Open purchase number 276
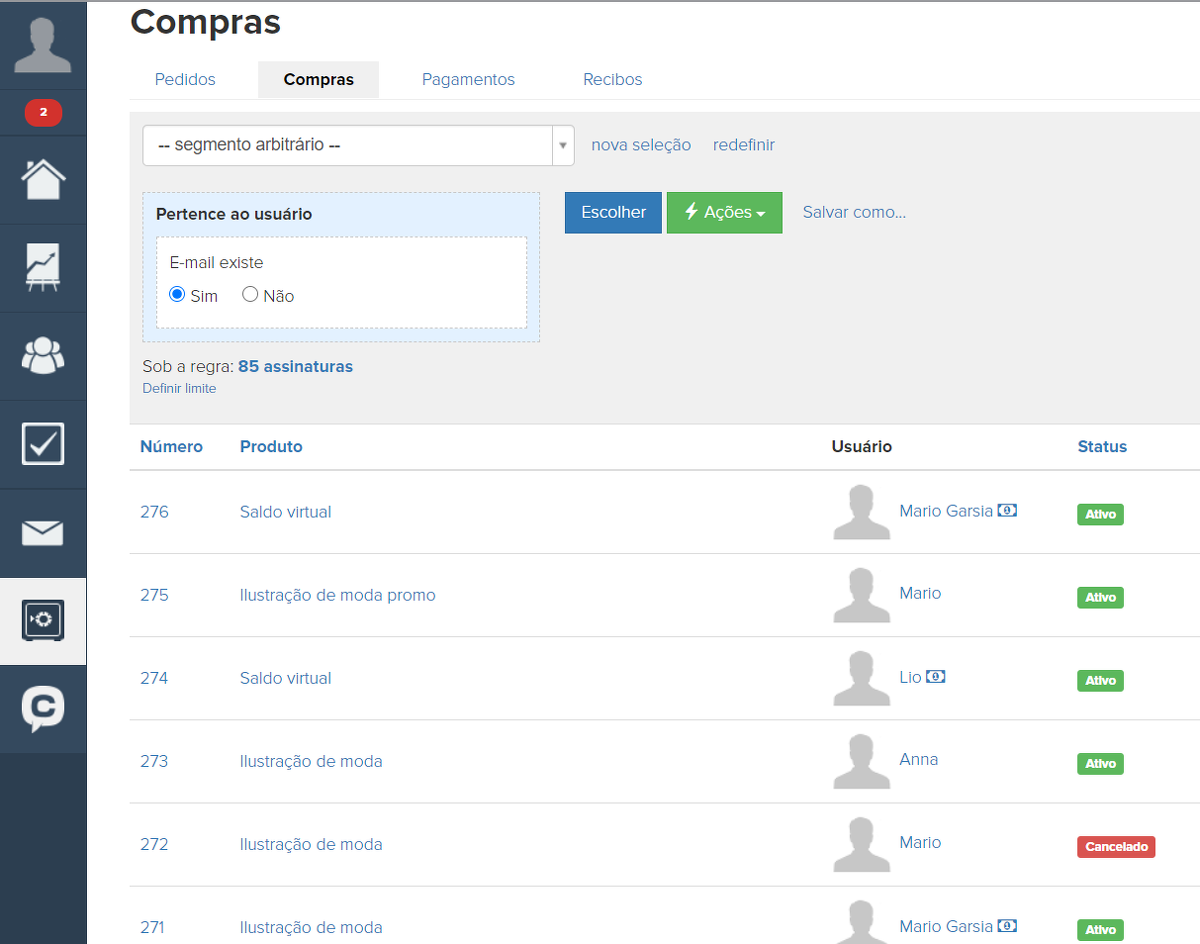This screenshot has width=1200, height=944. [154, 512]
